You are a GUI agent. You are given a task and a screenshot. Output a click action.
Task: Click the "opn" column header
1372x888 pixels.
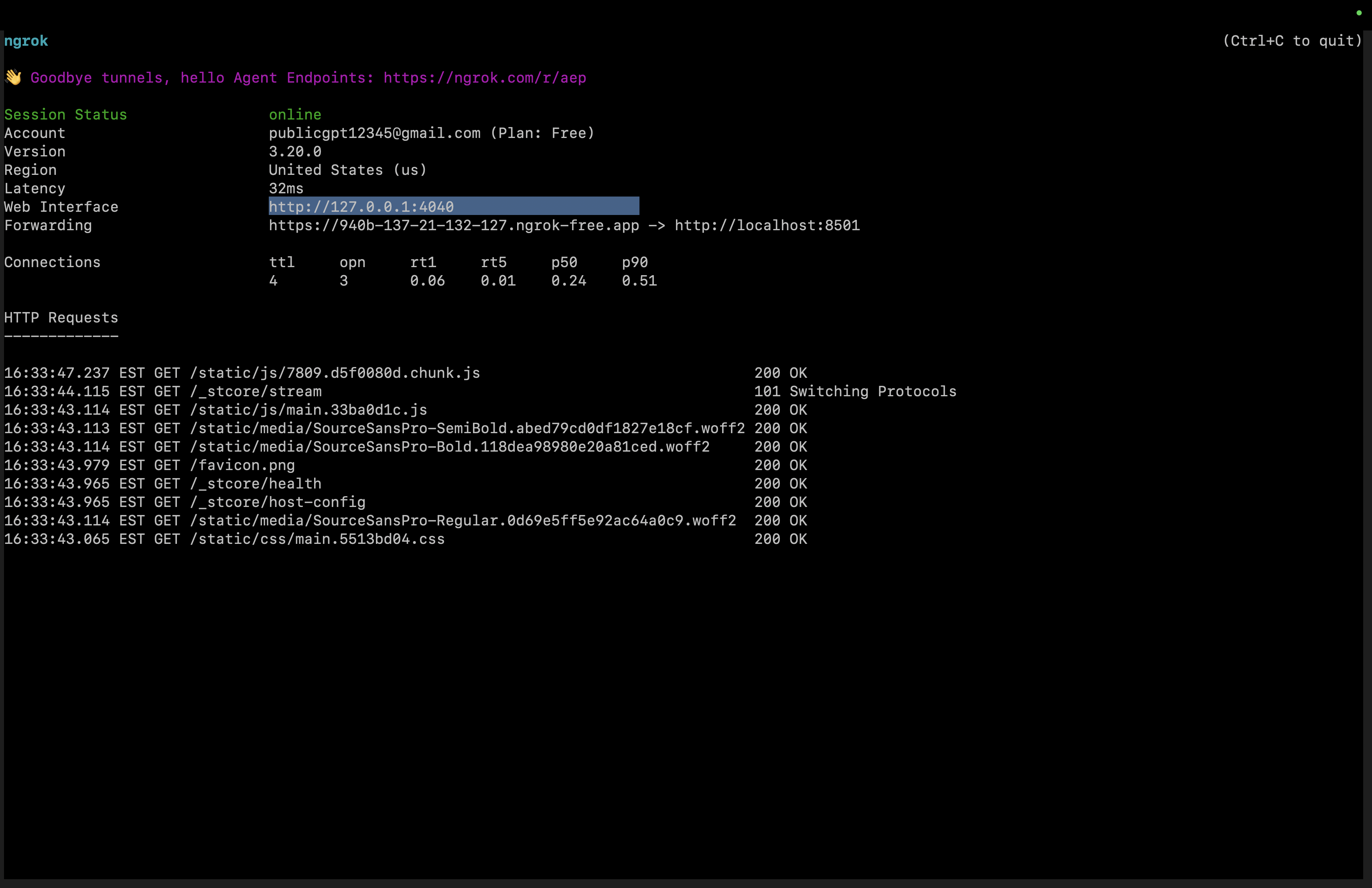[352, 262]
